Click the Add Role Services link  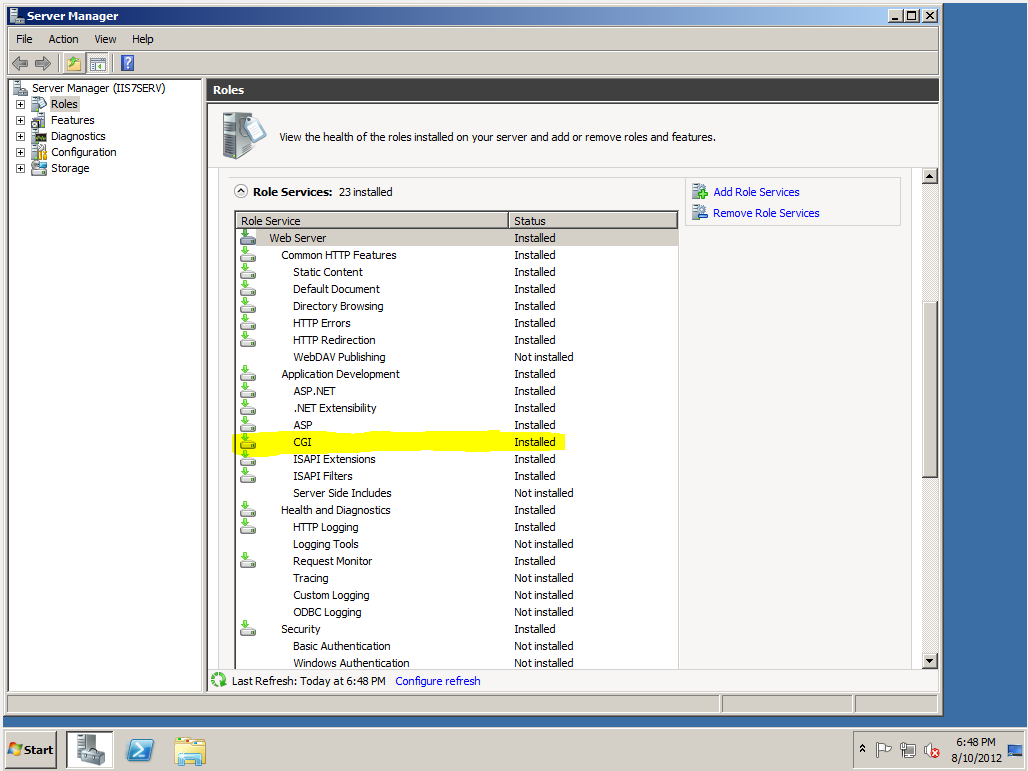(757, 192)
